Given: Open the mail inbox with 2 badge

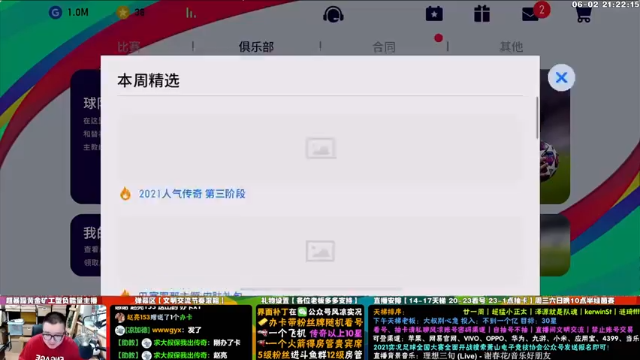Looking at the screenshot, I should (x=535, y=12).
